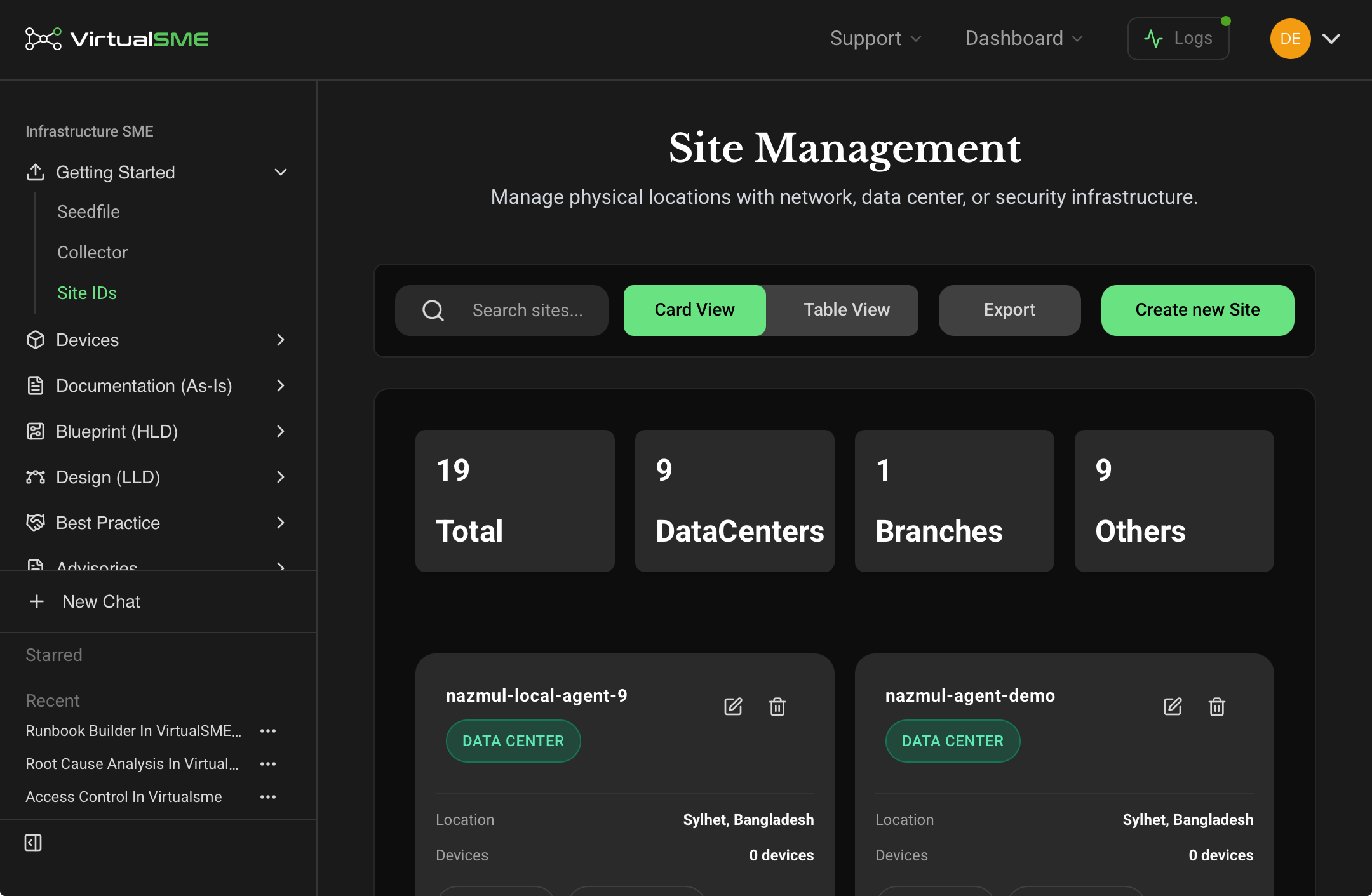Expand the Best Practice section
Image resolution: width=1372 pixels, height=896 pixels.
[281, 523]
